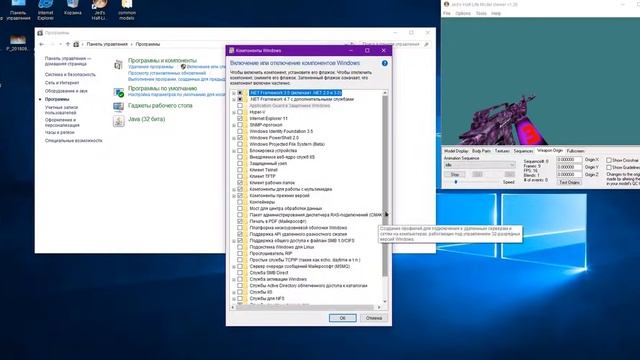Screen dimensions: 640x360
Task: Expand Windows PowerShell 2.0 node
Action: click(234, 138)
